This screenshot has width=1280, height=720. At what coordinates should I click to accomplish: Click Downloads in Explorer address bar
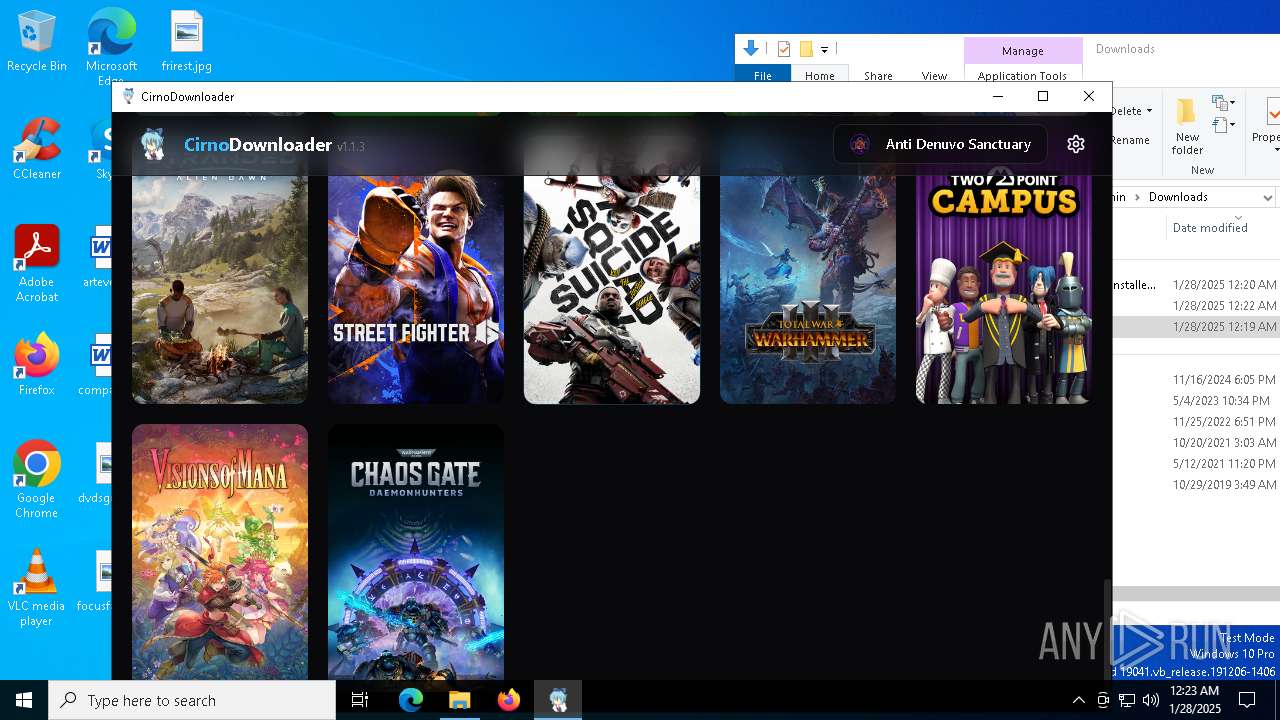1178,197
